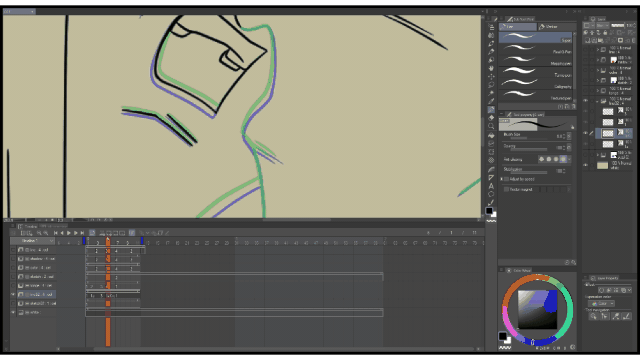Click the orange playhead frame marker

click(108, 240)
